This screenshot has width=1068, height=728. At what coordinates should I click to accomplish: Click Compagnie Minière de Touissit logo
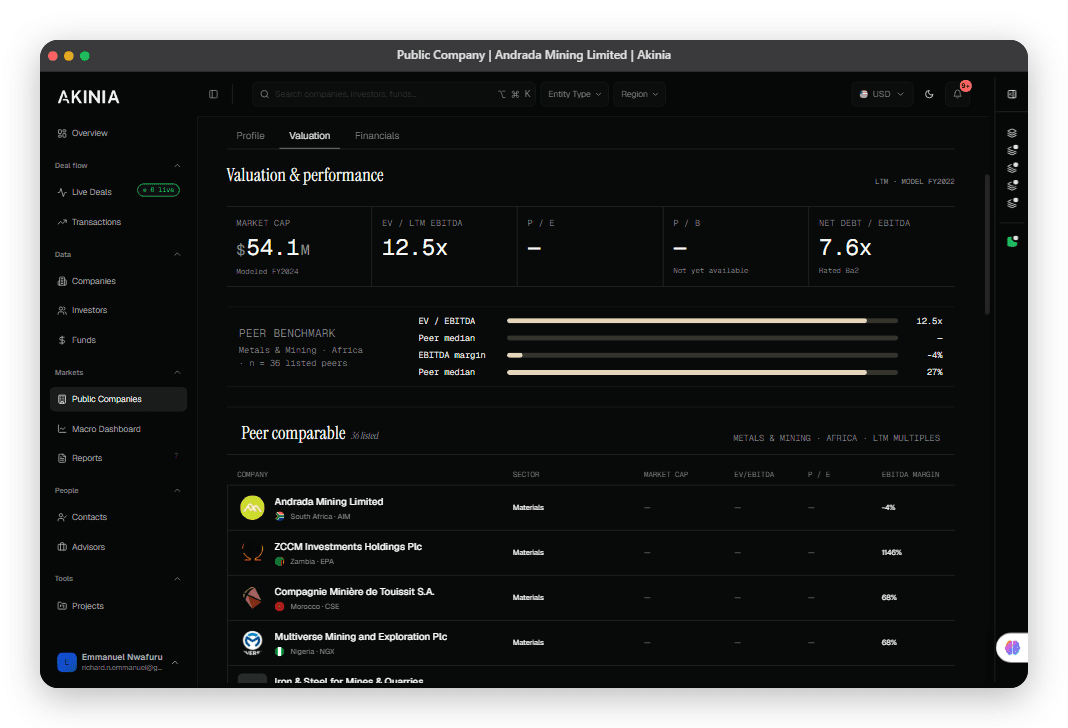tap(253, 597)
